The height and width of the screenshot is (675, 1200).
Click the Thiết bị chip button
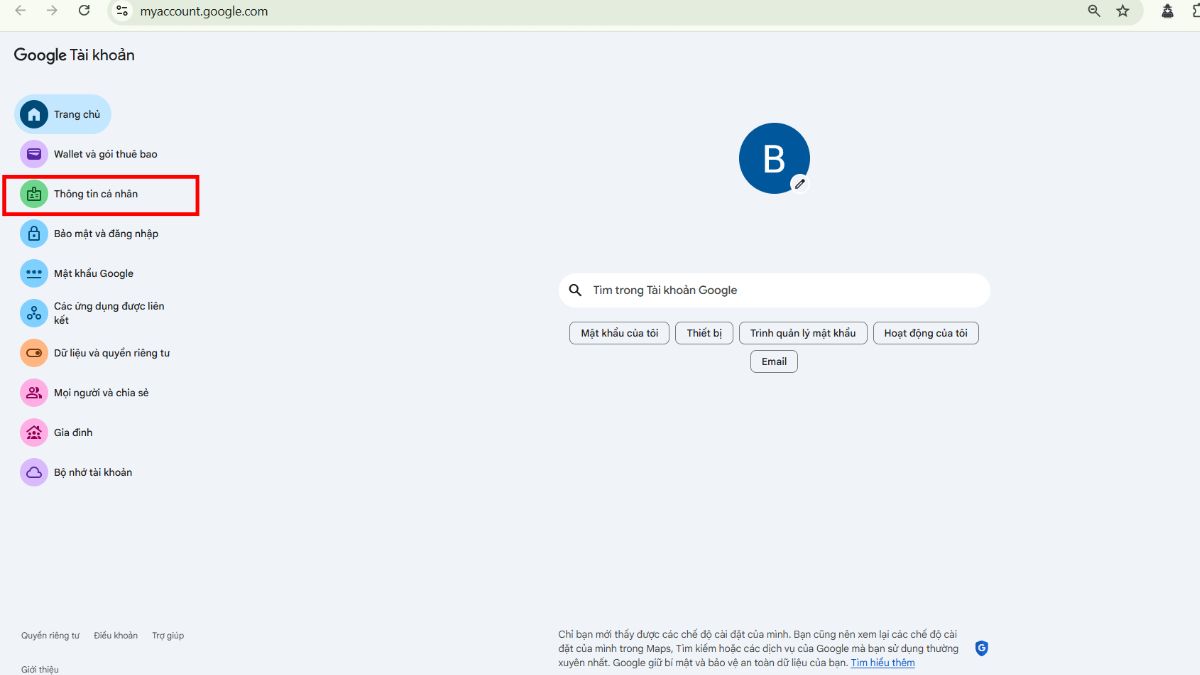(x=704, y=333)
